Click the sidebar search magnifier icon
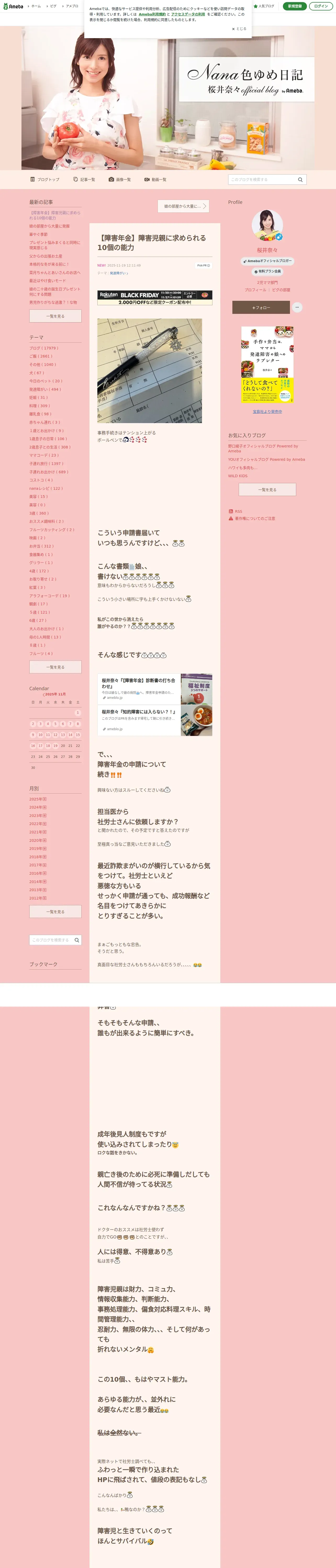 click(x=77, y=941)
